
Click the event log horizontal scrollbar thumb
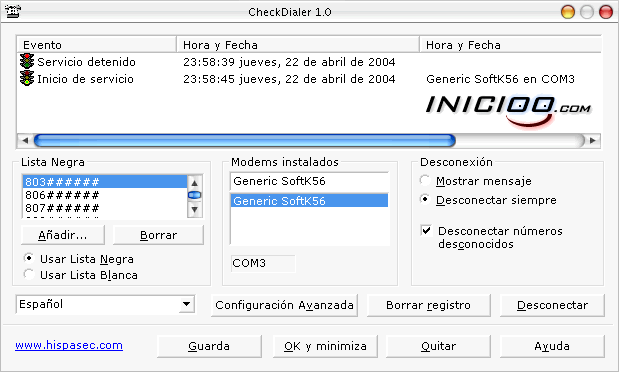[x=245, y=140]
